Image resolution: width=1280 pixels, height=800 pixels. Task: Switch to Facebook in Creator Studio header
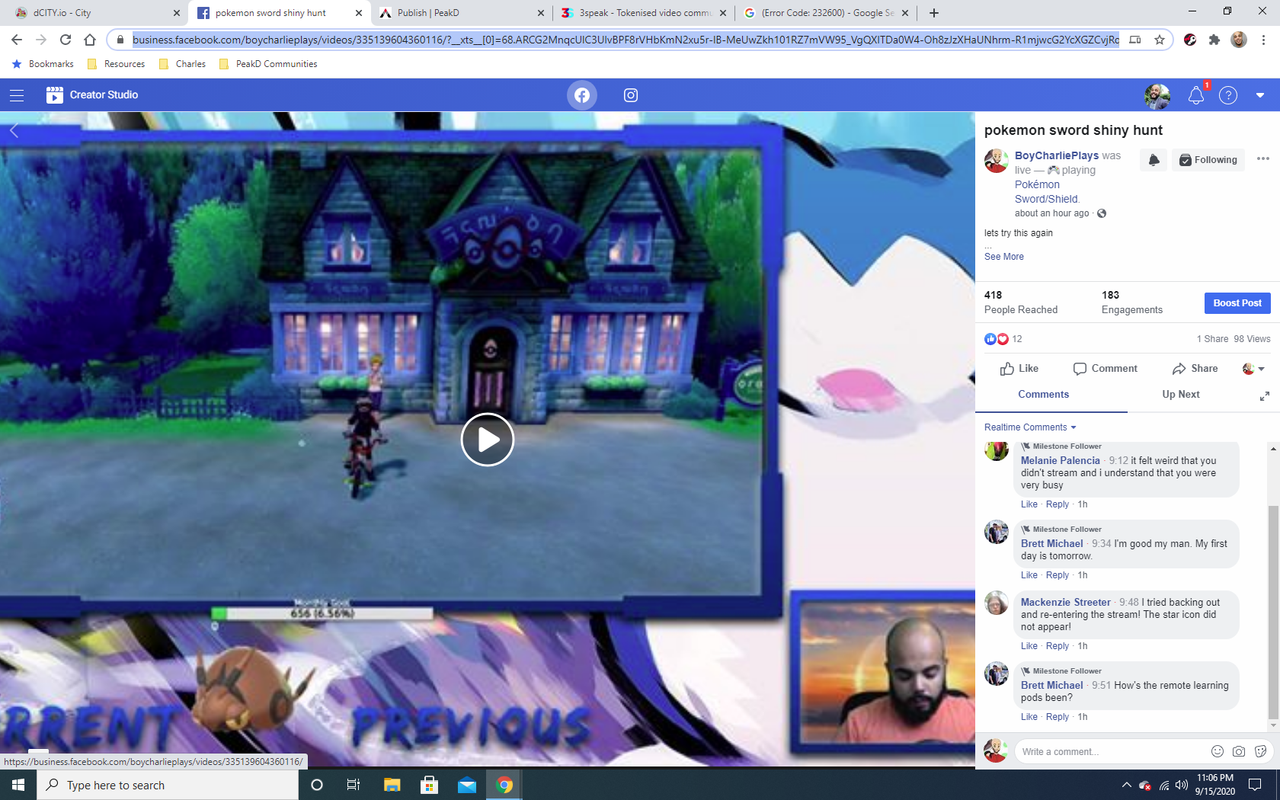click(x=582, y=95)
